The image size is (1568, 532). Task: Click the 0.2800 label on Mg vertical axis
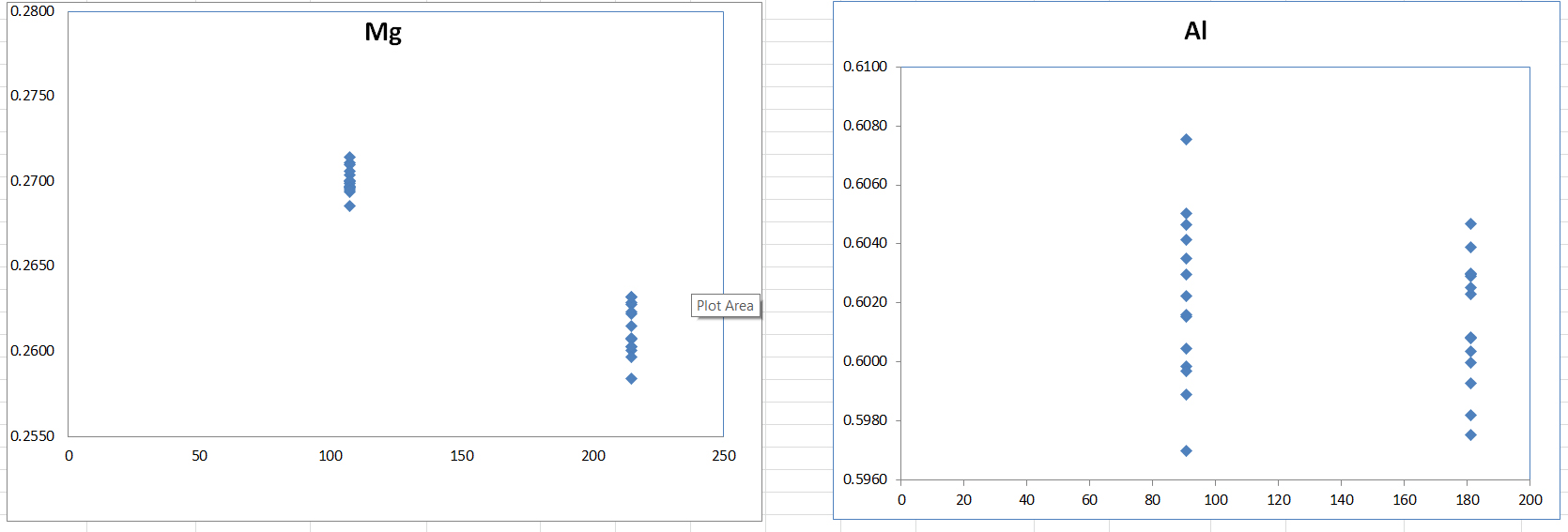click(33, 11)
